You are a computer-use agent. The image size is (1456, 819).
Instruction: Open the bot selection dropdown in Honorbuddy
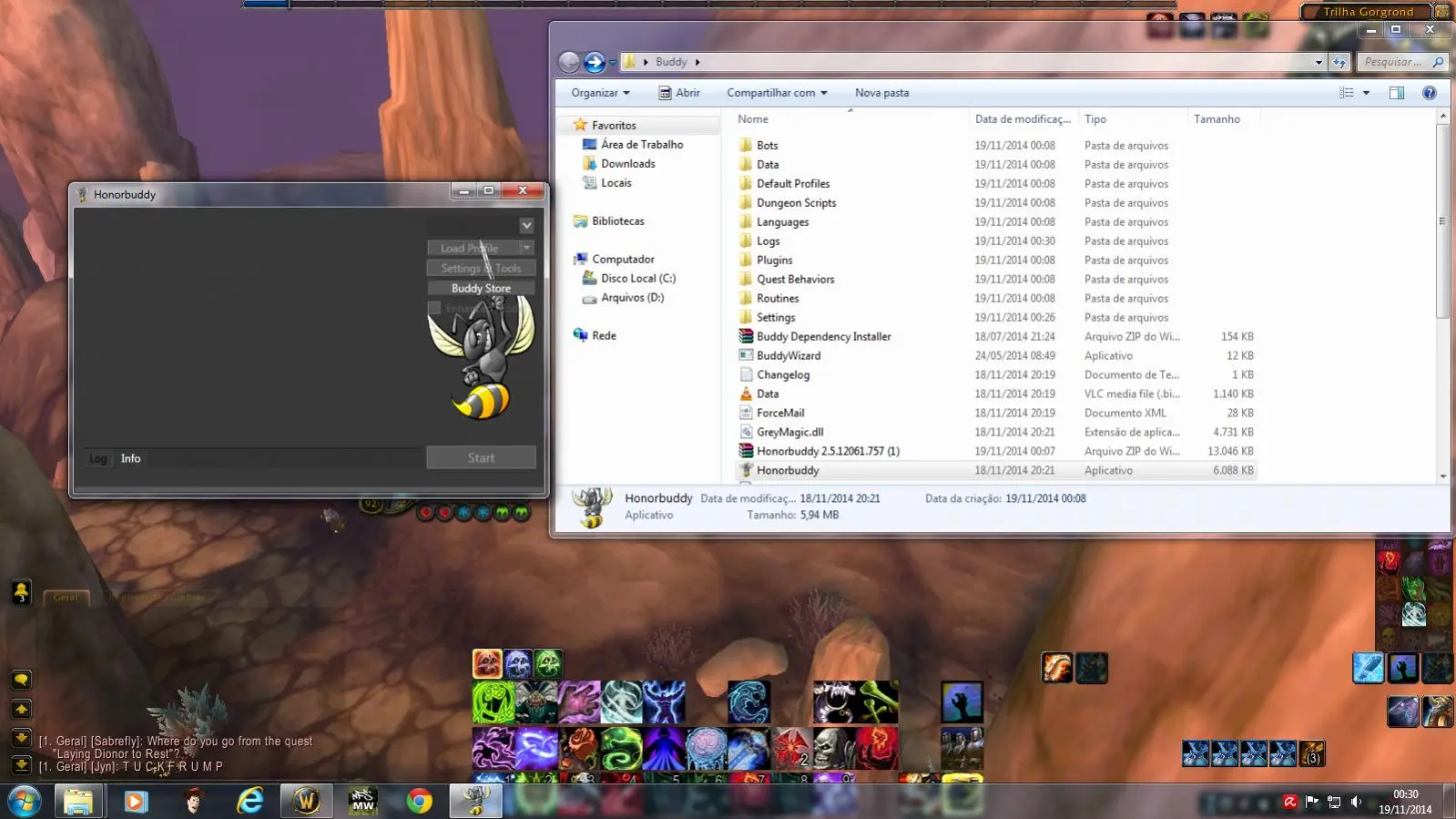coord(526,225)
